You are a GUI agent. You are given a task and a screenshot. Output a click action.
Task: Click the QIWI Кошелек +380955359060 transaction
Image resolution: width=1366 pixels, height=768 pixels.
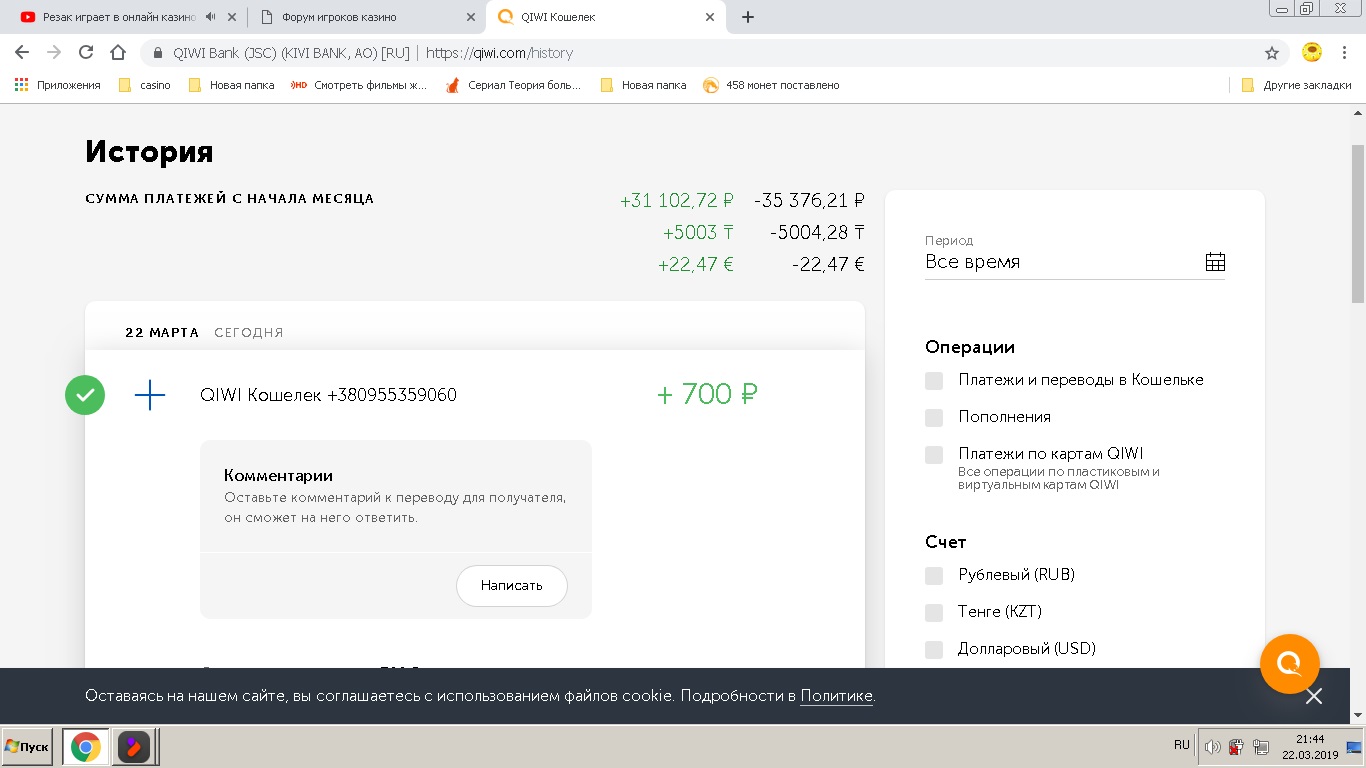329,395
